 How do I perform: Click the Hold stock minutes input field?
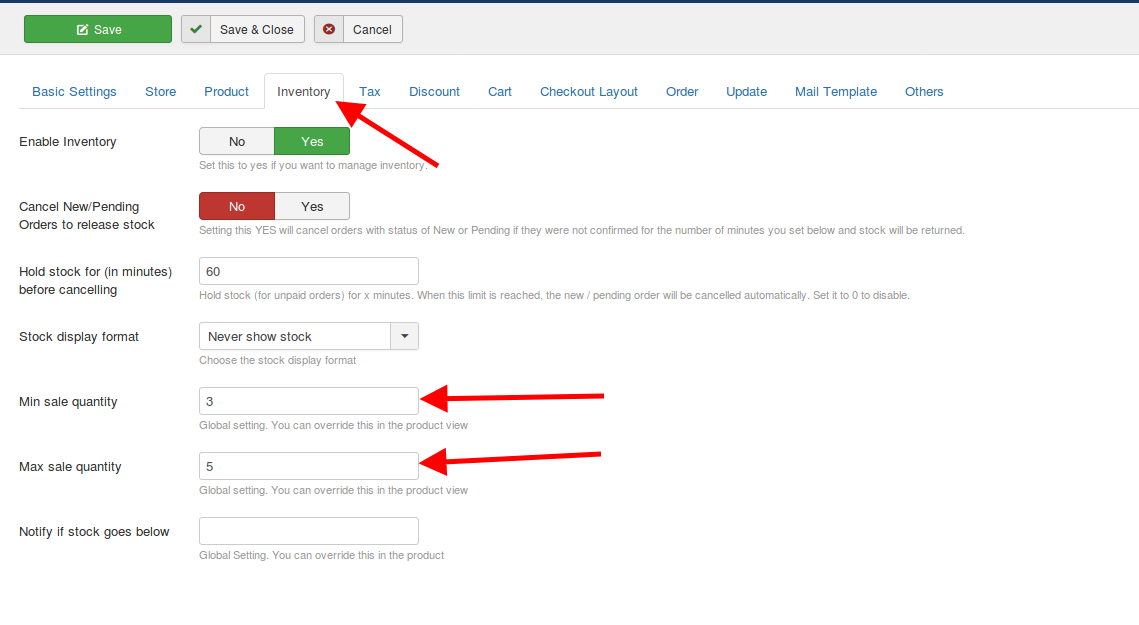coord(309,271)
